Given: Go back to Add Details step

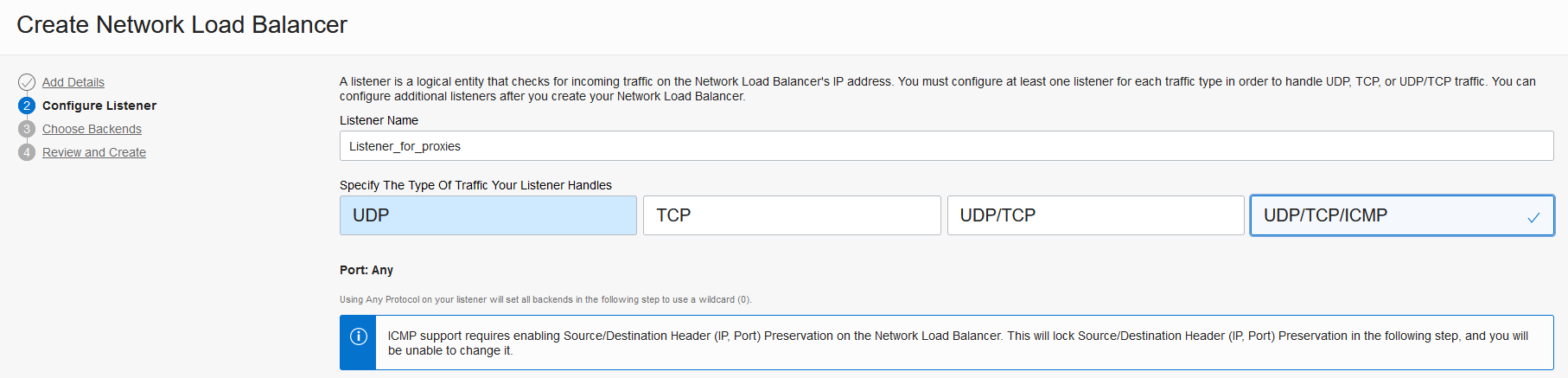Looking at the screenshot, I should pyautogui.click(x=73, y=82).
